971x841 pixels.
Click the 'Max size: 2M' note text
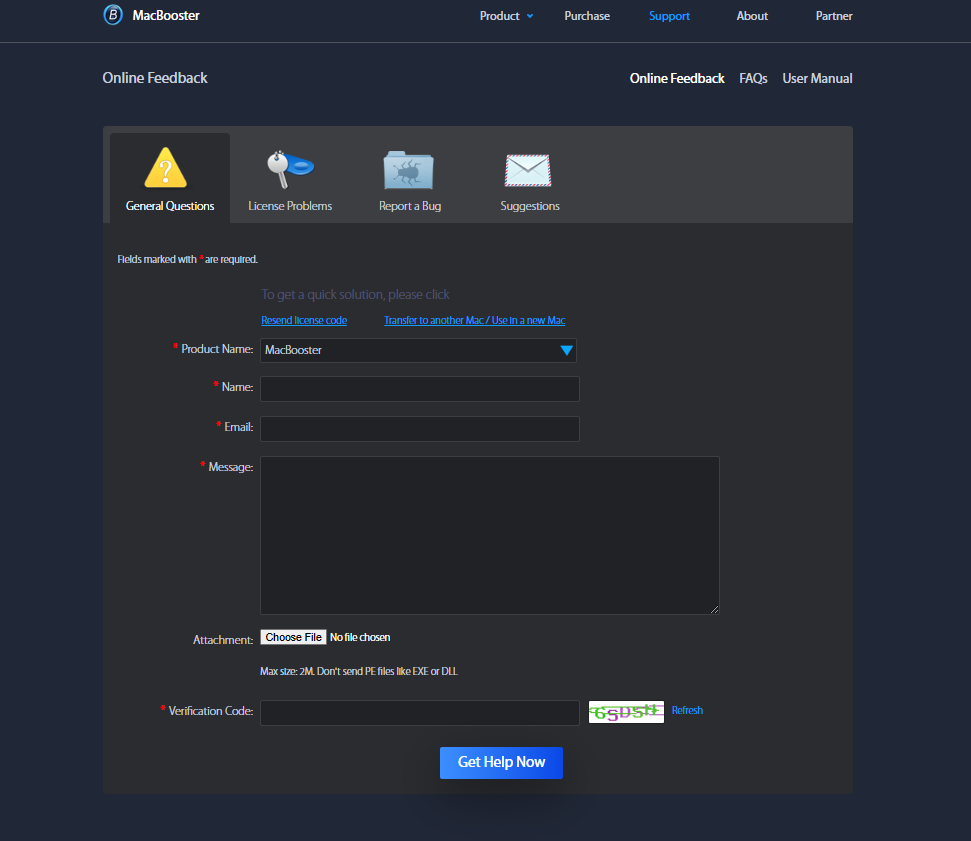pos(359,671)
